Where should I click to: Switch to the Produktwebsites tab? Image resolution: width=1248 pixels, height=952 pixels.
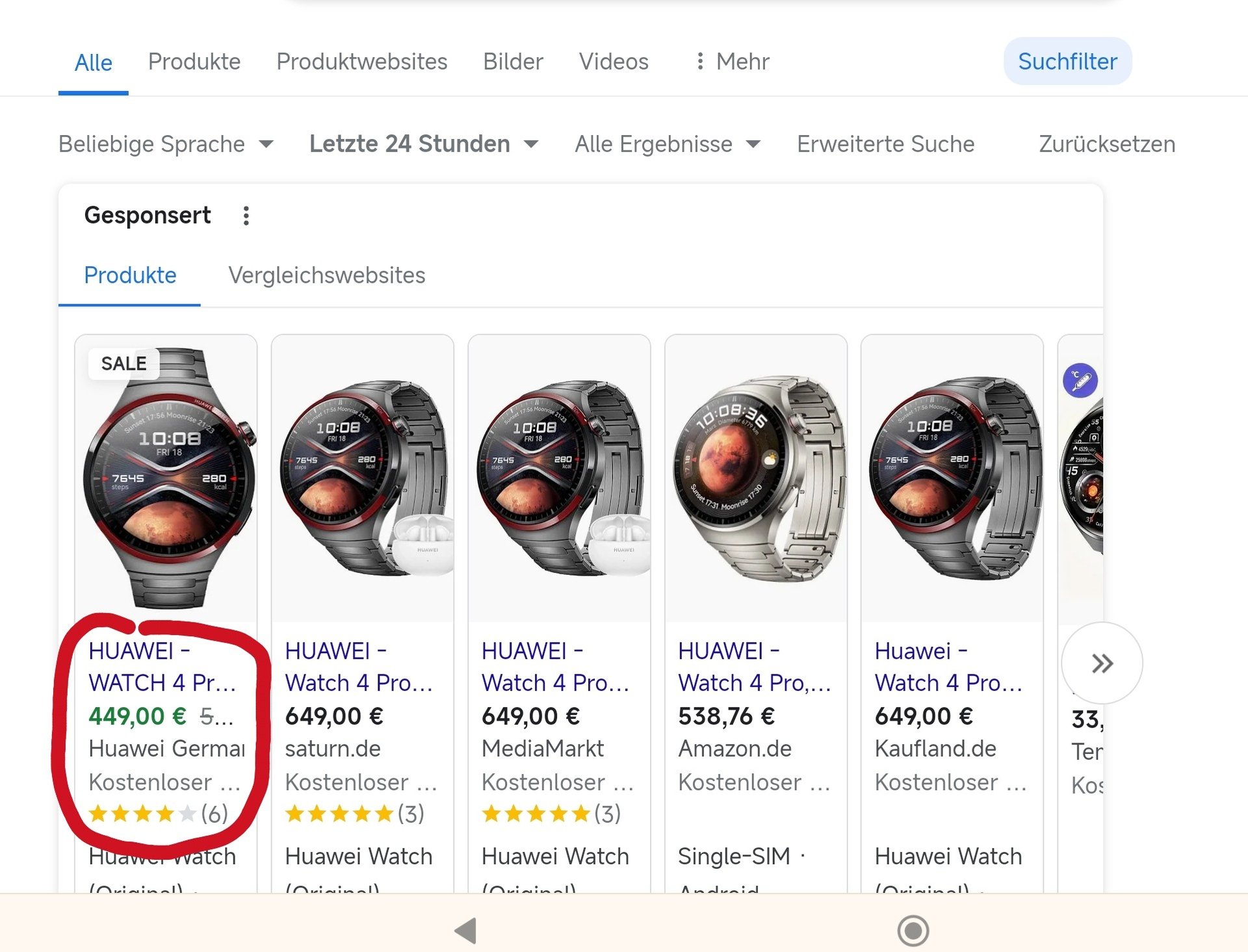pos(362,62)
